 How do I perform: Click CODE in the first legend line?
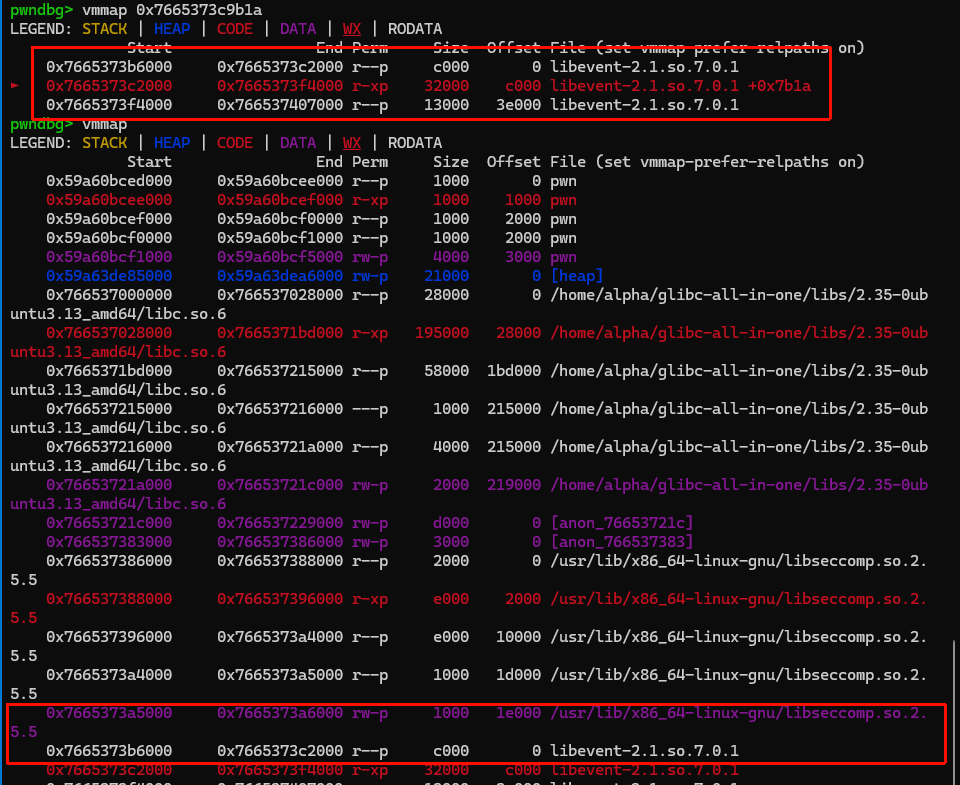click(234, 29)
